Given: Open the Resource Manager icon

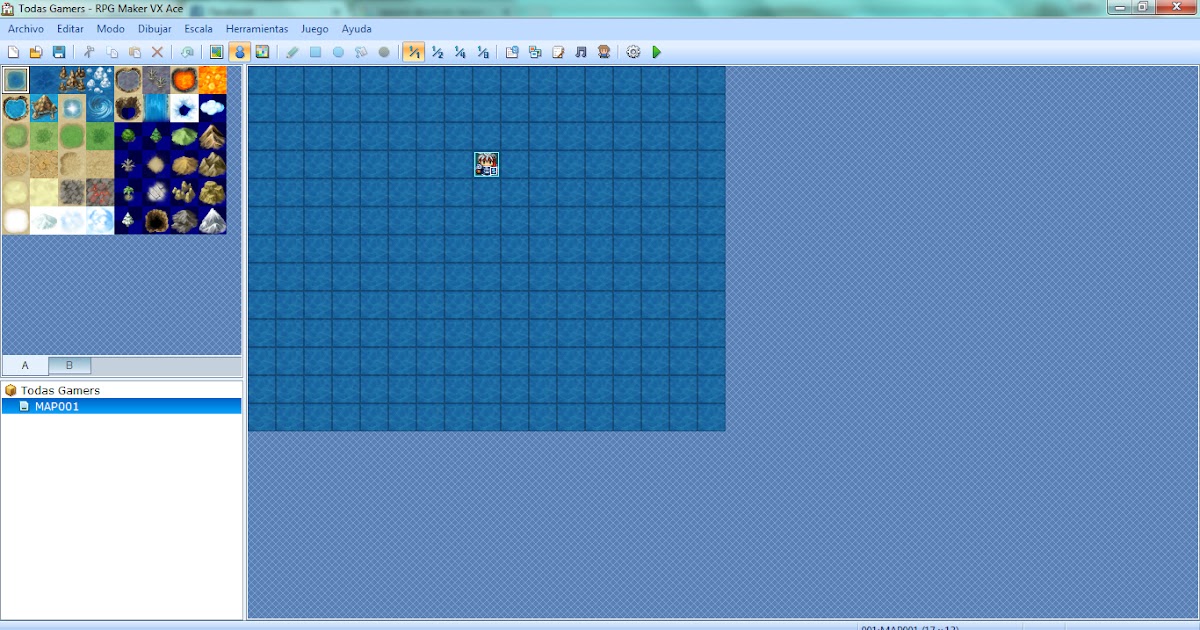Looking at the screenshot, I should (x=535, y=52).
